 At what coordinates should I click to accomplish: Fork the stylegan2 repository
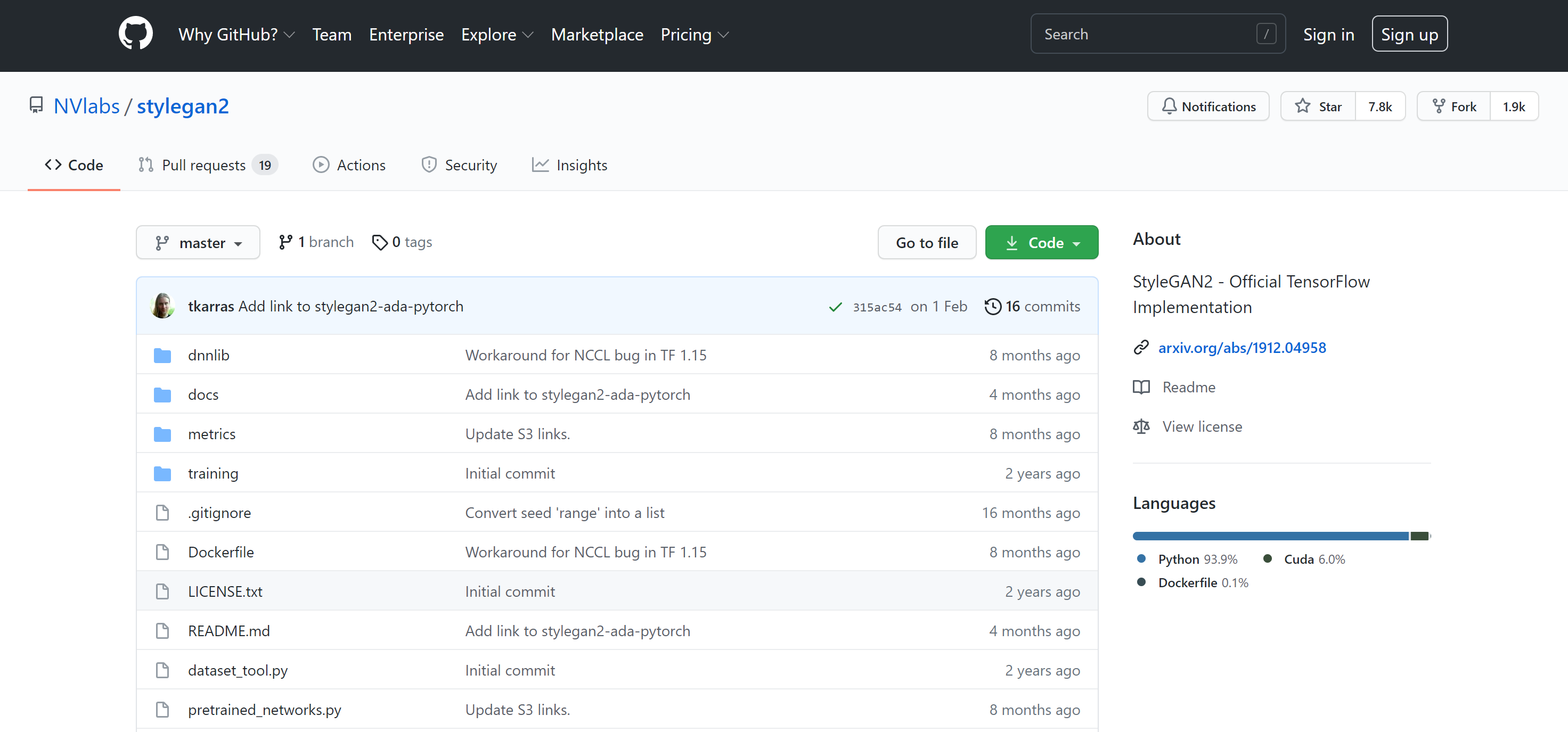(1453, 106)
